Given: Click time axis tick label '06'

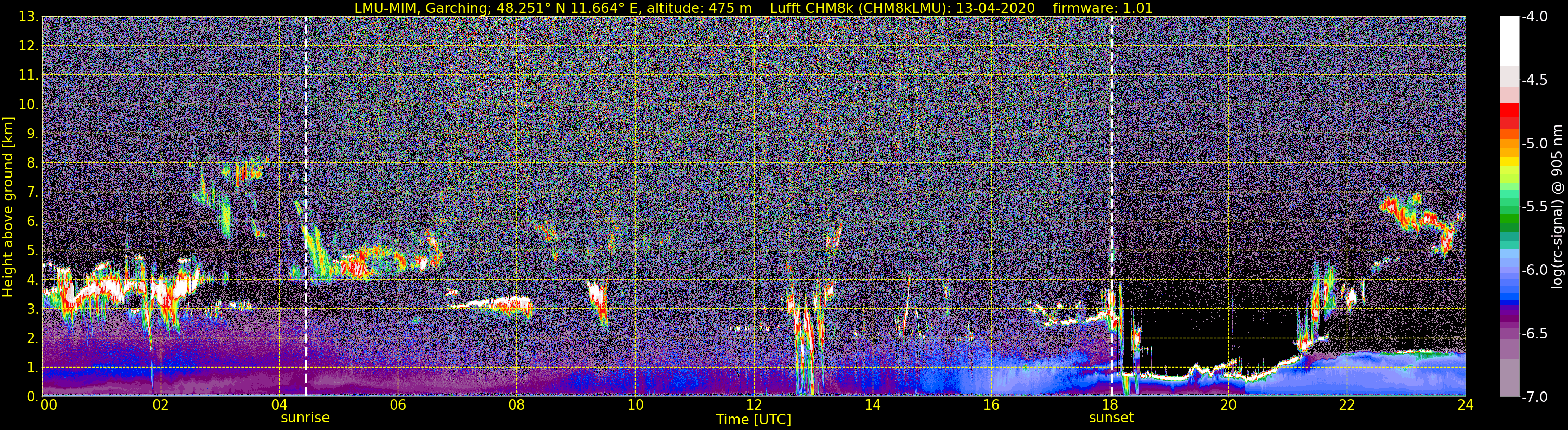Looking at the screenshot, I should click(x=398, y=405).
